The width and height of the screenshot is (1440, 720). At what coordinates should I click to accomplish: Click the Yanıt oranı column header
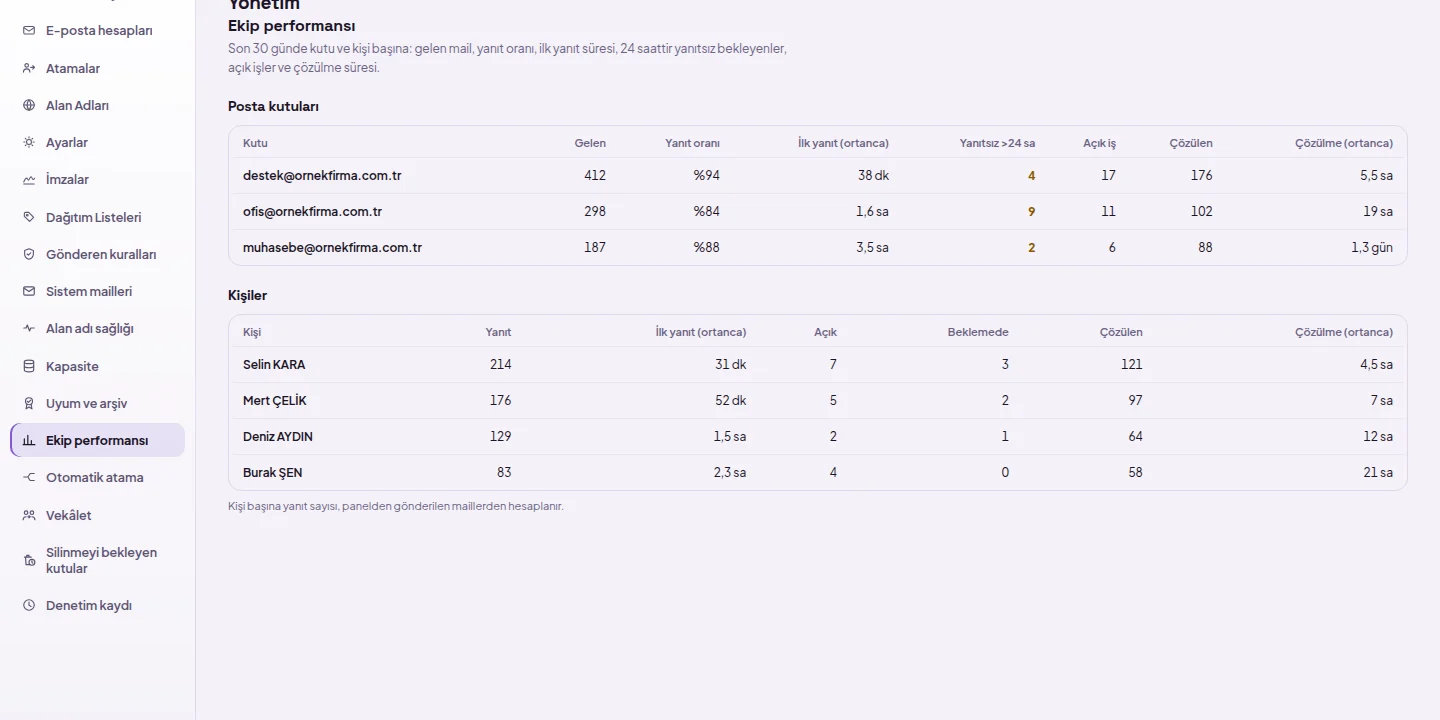(692, 143)
